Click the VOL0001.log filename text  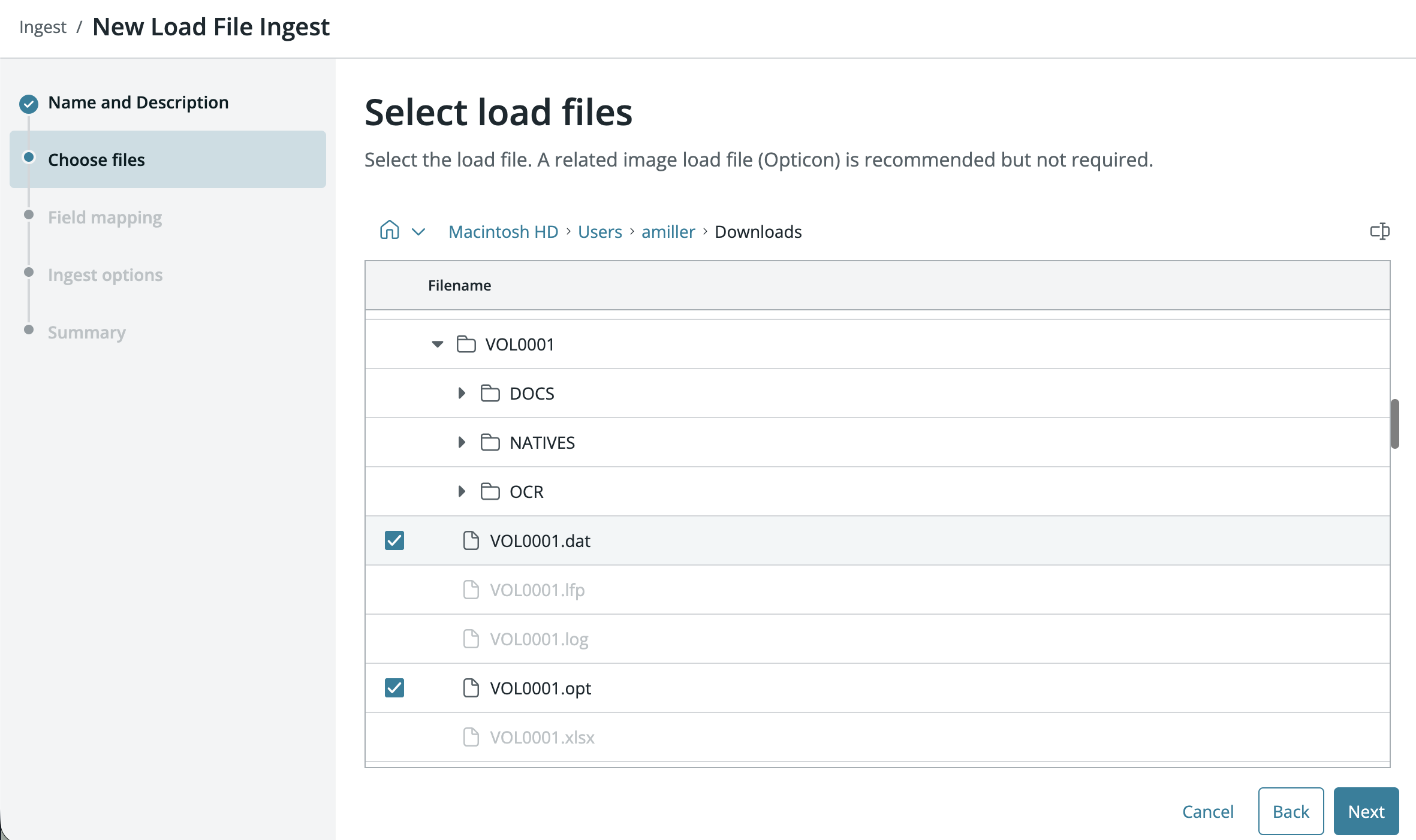pos(539,639)
